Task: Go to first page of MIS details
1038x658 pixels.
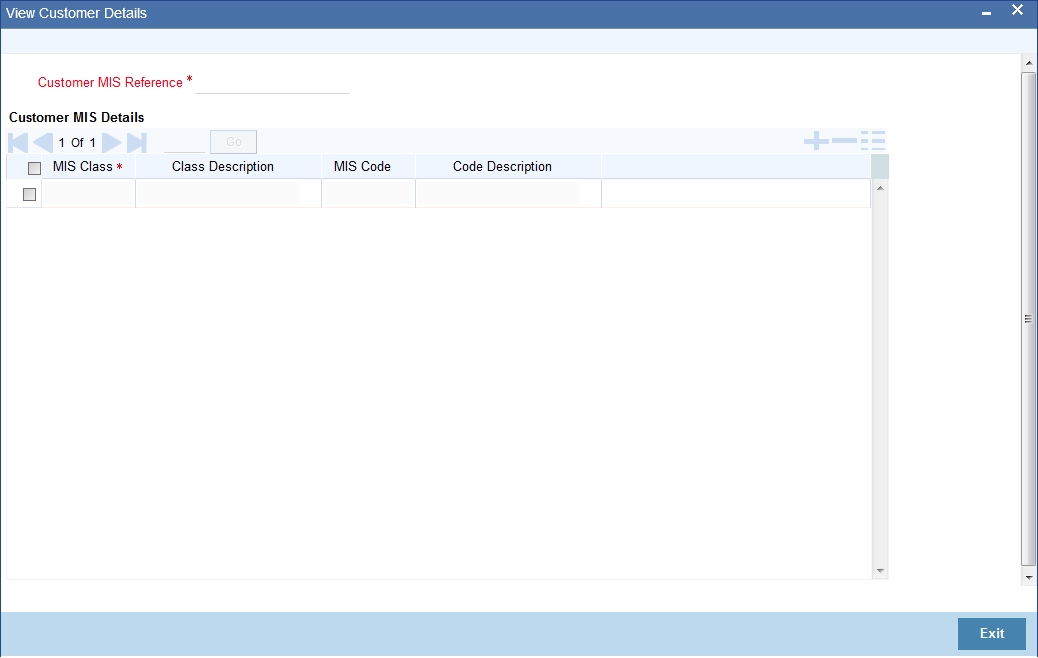Action: [x=18, y=142]
